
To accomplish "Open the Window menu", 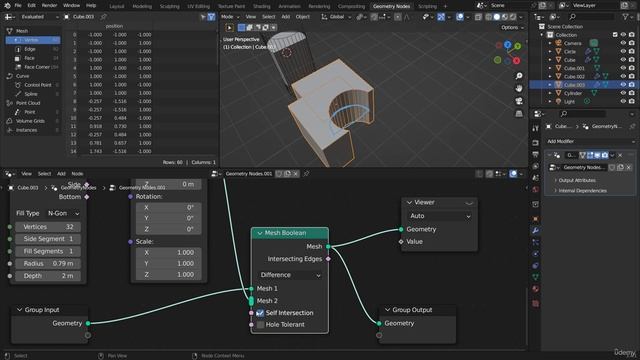I will click(71, 6).
